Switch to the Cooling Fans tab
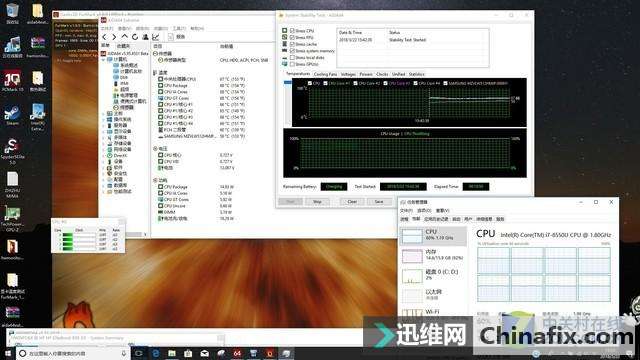 coord(325,74)
